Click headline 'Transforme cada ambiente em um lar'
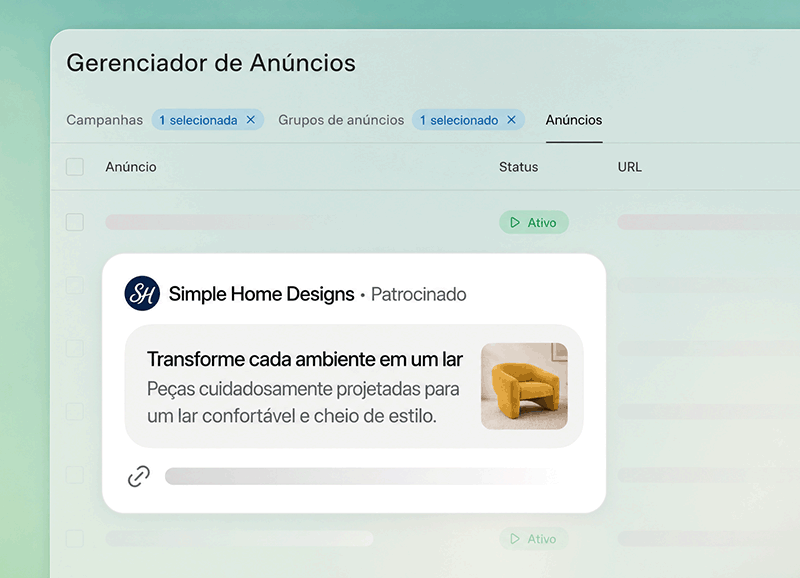 (305, 359)
